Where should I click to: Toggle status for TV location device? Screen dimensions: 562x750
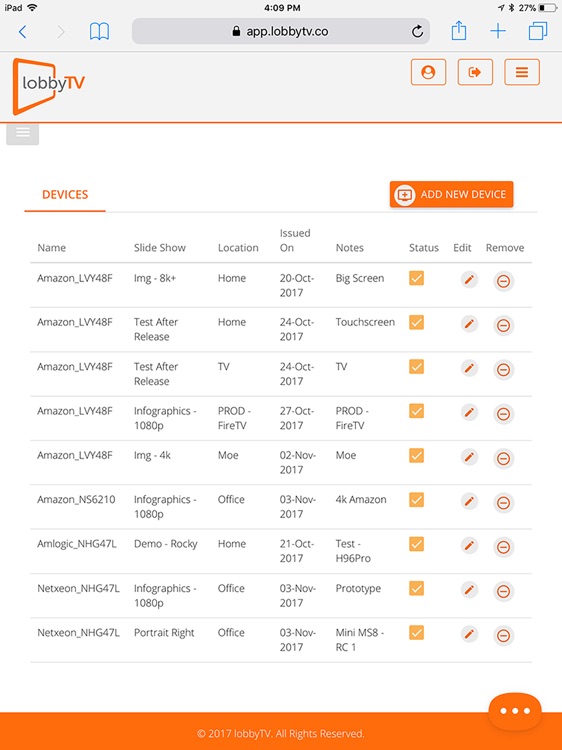tap(417, 366)
